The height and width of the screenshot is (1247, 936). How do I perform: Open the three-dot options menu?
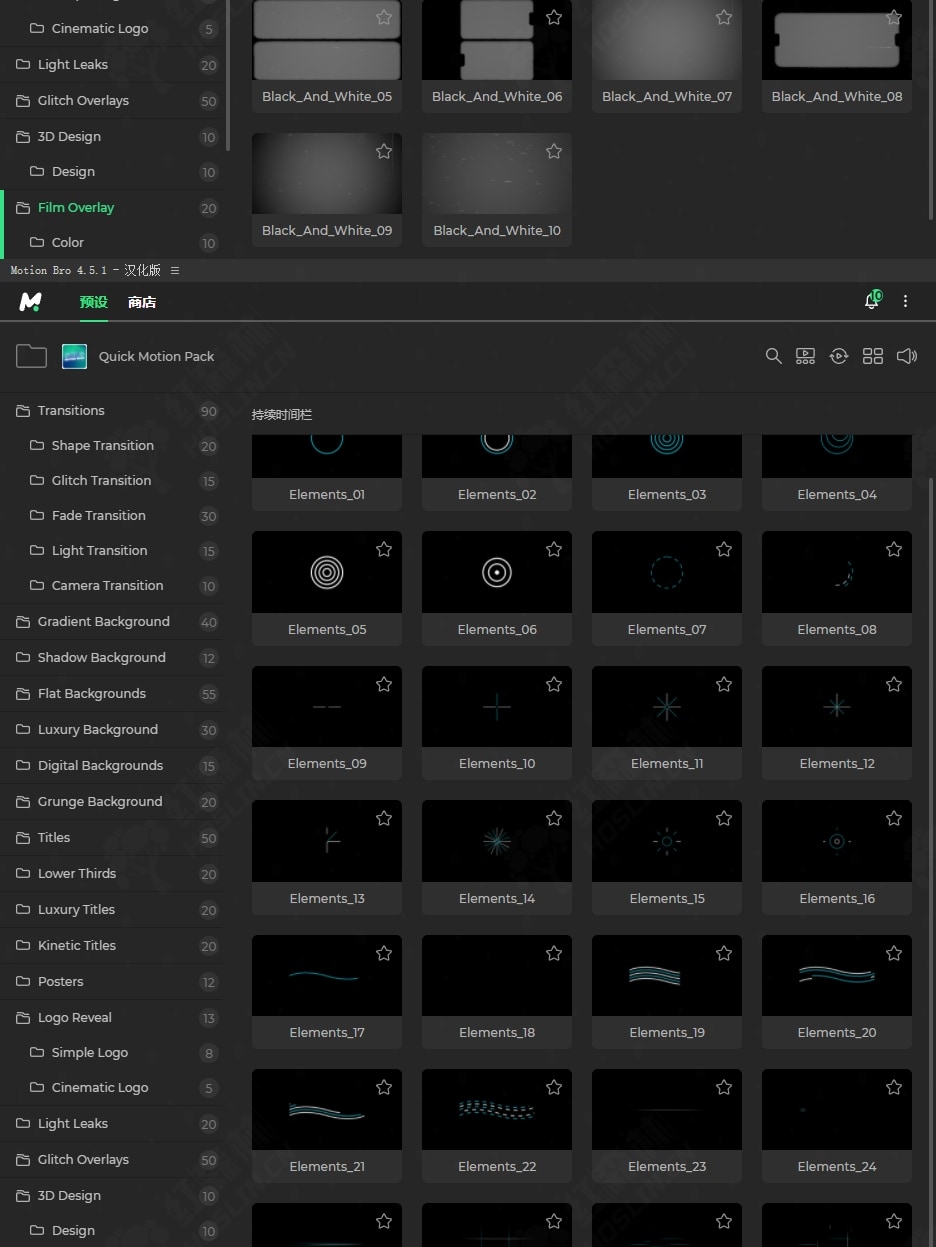905,301
